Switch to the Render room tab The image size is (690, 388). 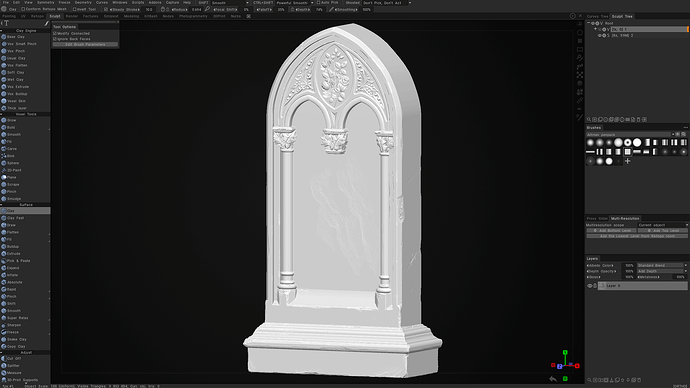72,16
